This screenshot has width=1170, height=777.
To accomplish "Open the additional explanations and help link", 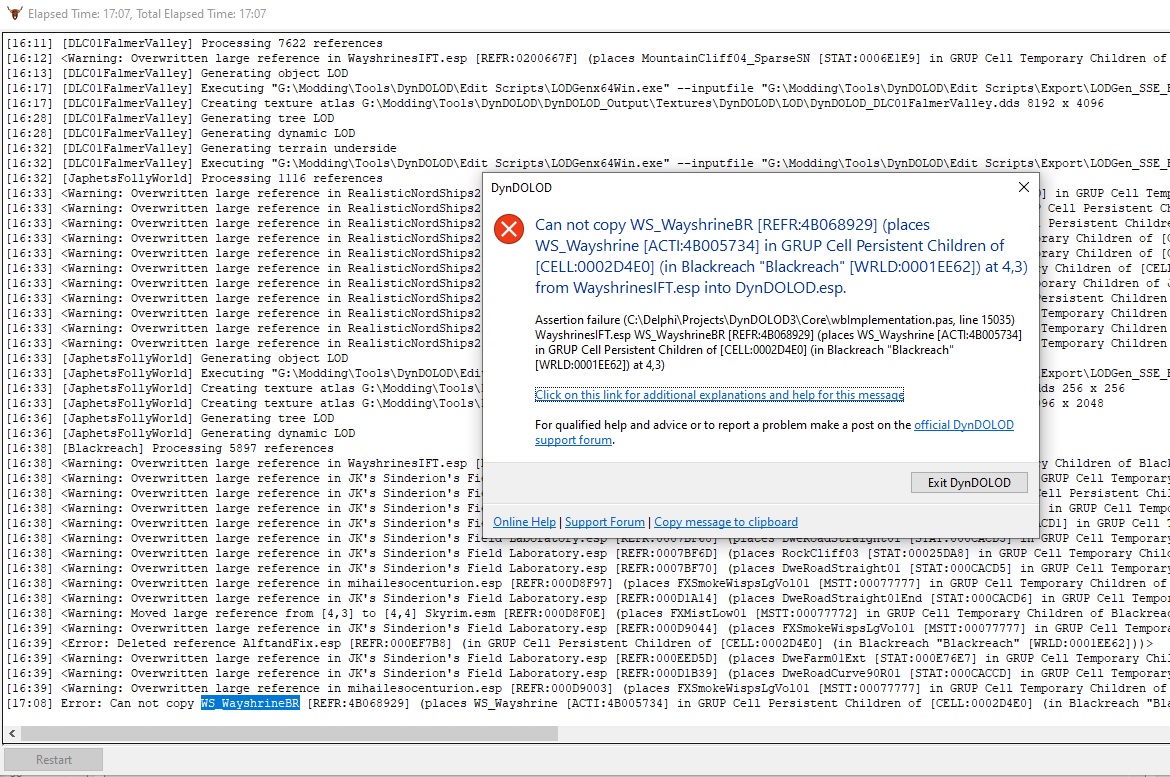I will click(719, 395).
